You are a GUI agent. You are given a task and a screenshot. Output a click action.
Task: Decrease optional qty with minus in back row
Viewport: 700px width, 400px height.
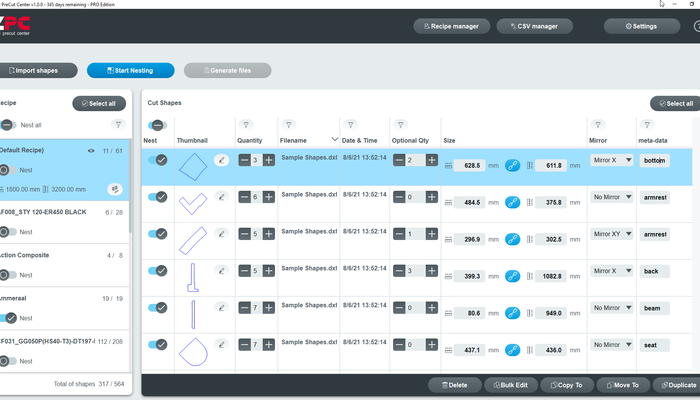pos(399,271)
